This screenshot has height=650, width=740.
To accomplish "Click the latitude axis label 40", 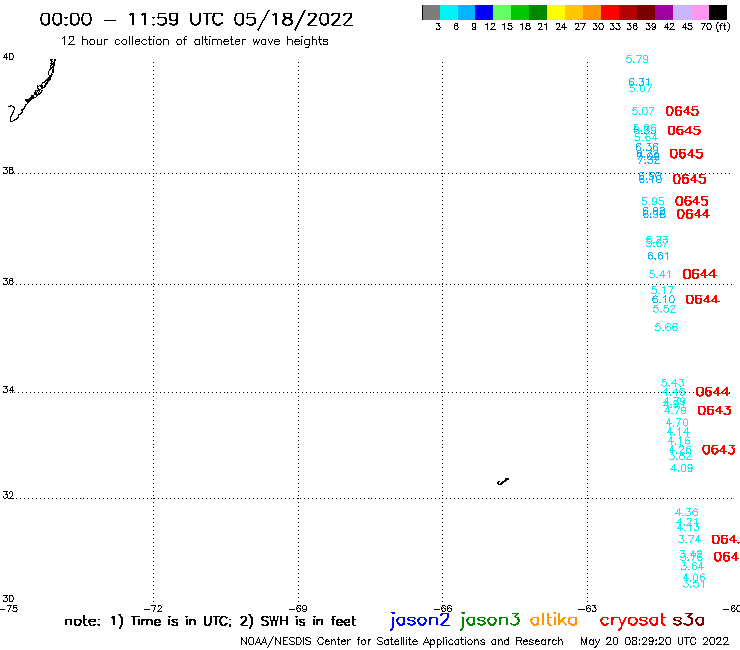I will coord(8,57).
